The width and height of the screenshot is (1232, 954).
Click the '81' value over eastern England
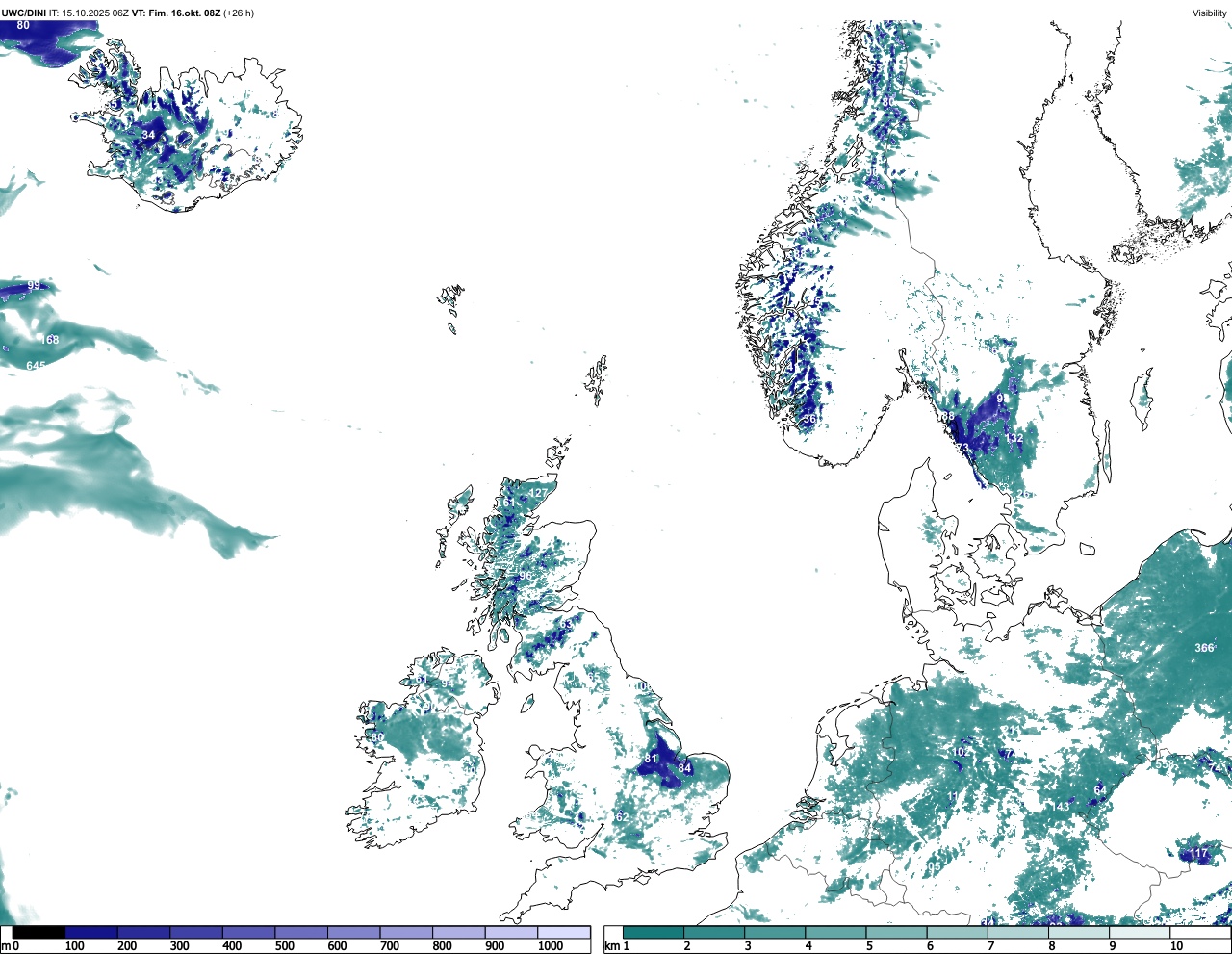pos(651,759)
